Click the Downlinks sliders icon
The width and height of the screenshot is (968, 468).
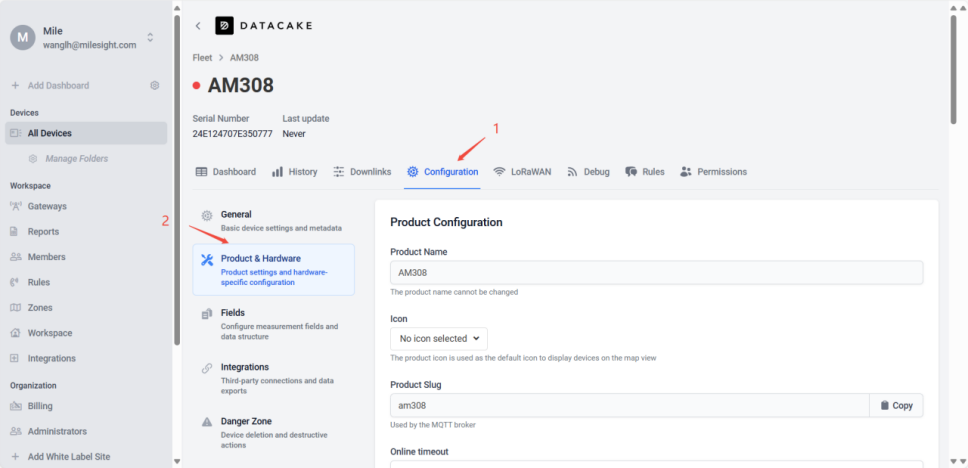[x=339, y=172]
